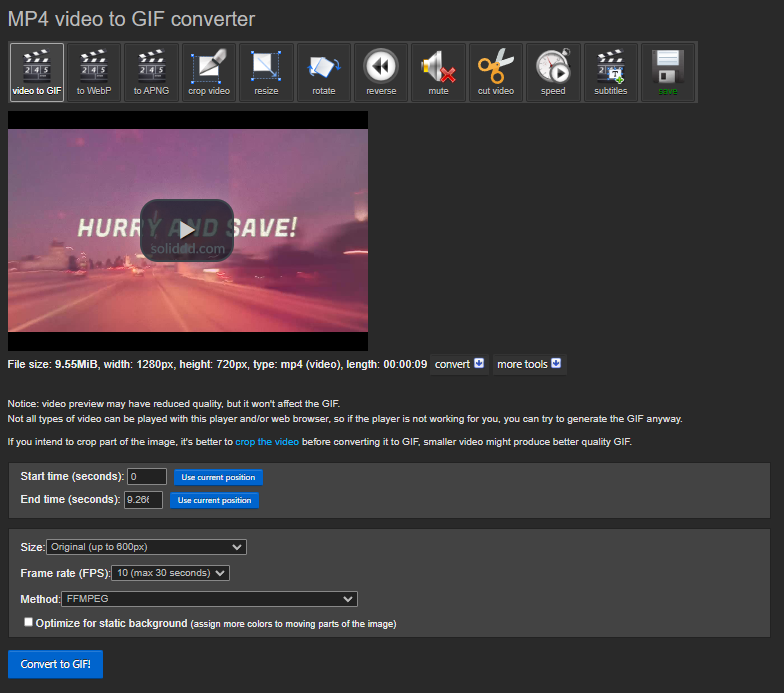Screen dimensions: 784x693
Task: Click the Start time input field
Action: tap(146, 476)
